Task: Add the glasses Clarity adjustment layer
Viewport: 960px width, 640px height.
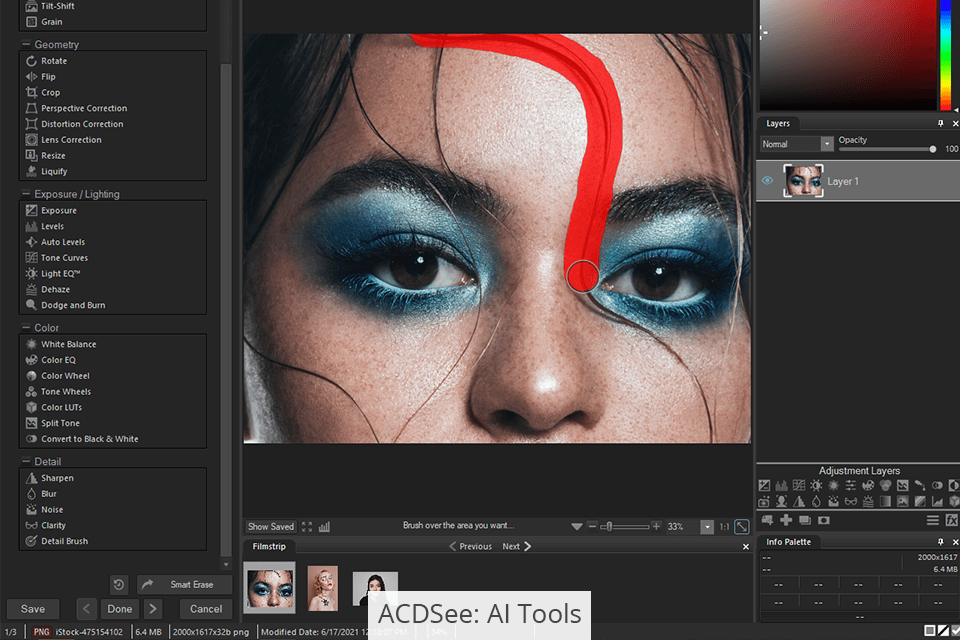Action: [850, 502]
